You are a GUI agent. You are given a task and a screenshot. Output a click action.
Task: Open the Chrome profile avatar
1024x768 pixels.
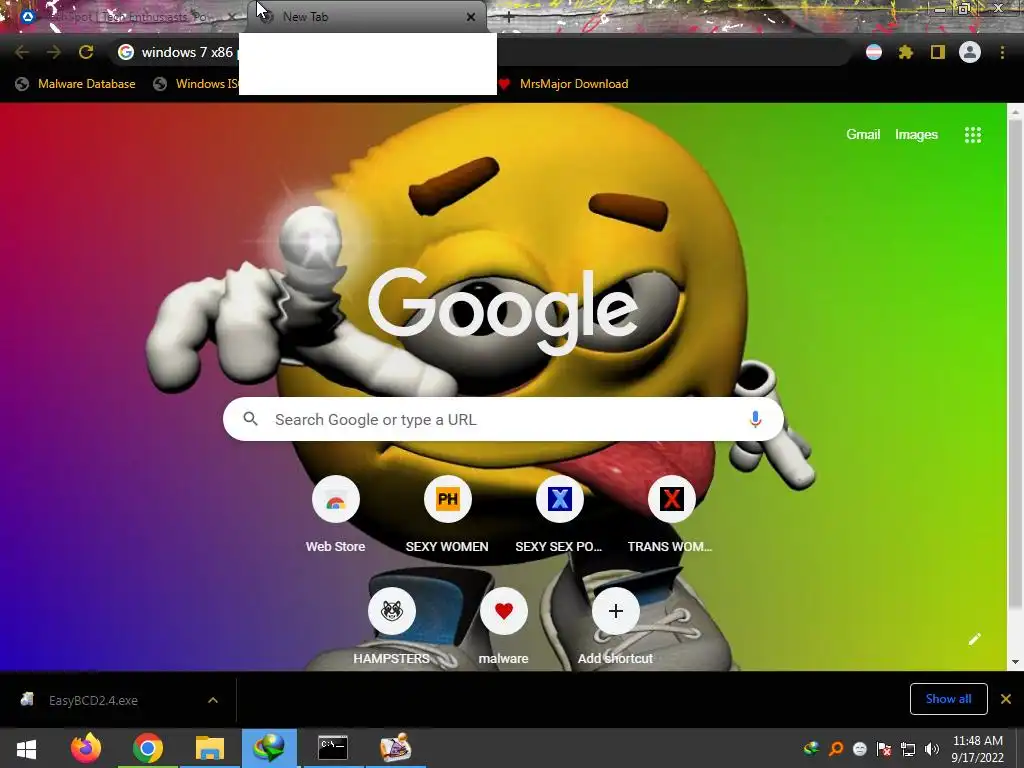(970, 52)
